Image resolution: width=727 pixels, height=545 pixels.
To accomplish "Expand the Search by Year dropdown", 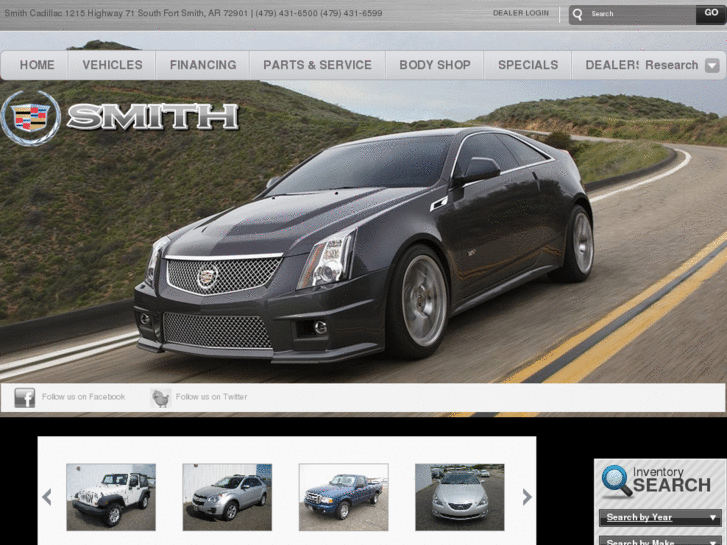I will tap(660, 517).
